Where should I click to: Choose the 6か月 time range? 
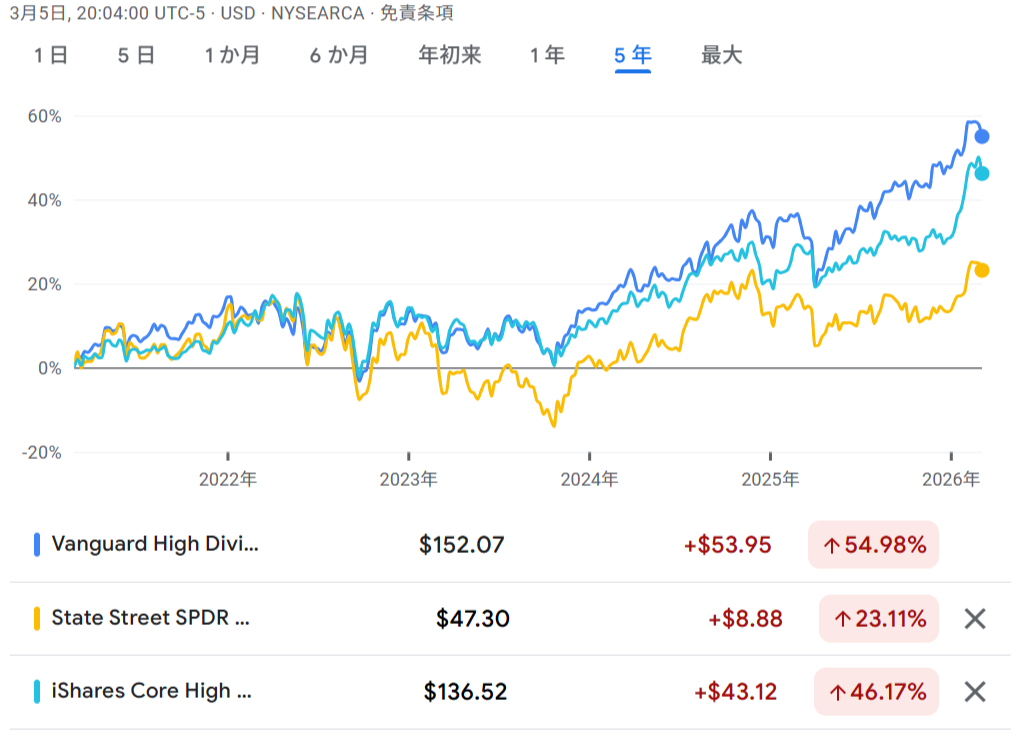pyautogui.click(x=339, y=55)
